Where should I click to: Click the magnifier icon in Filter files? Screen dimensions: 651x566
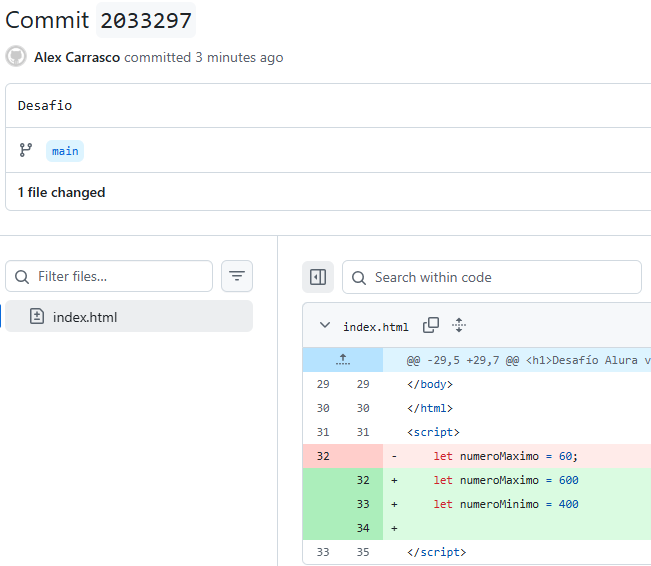pos(22,277)
